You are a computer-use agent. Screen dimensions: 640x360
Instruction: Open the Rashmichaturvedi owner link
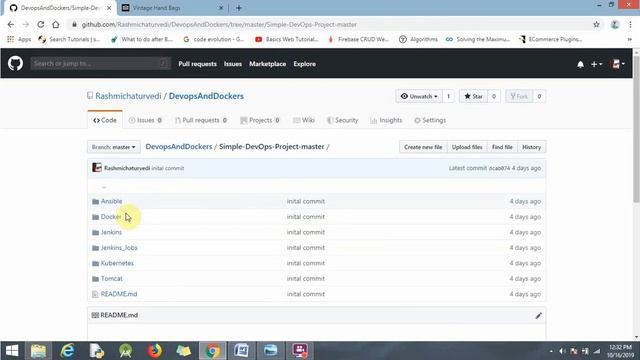tap(128, 96)
